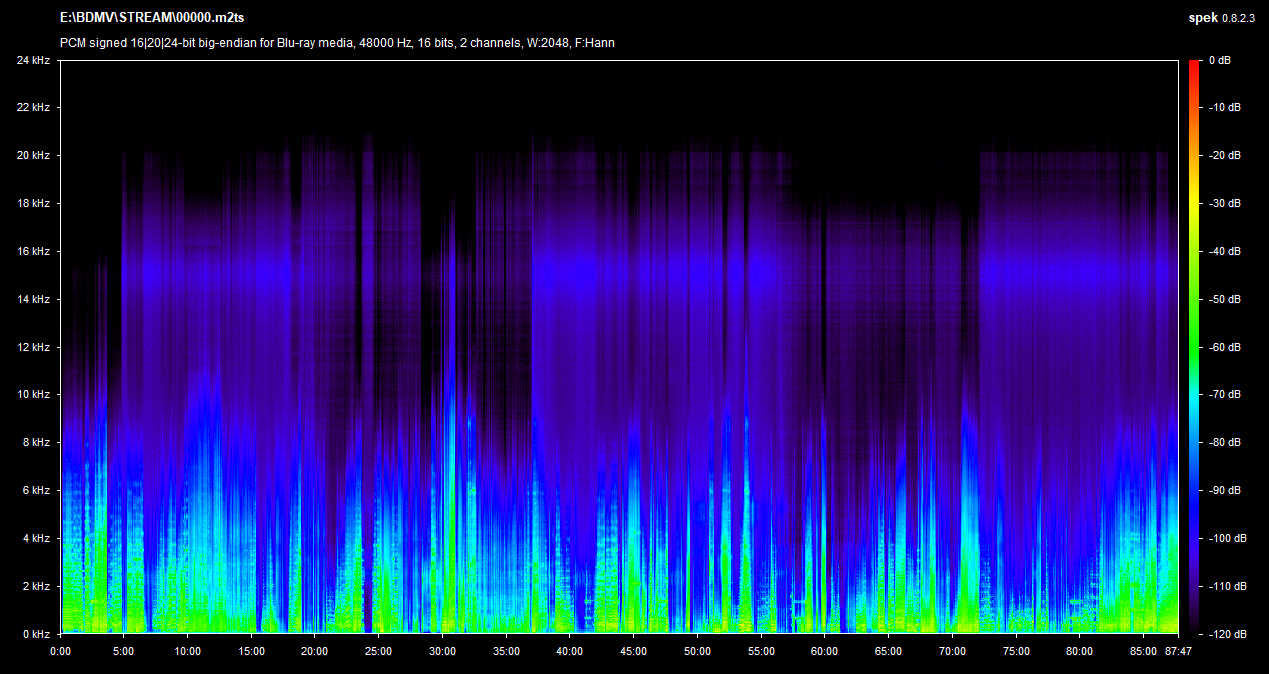The image size is (1269, 674).
Task: Click the 0 dB scale label
Action: [1219, 60]
